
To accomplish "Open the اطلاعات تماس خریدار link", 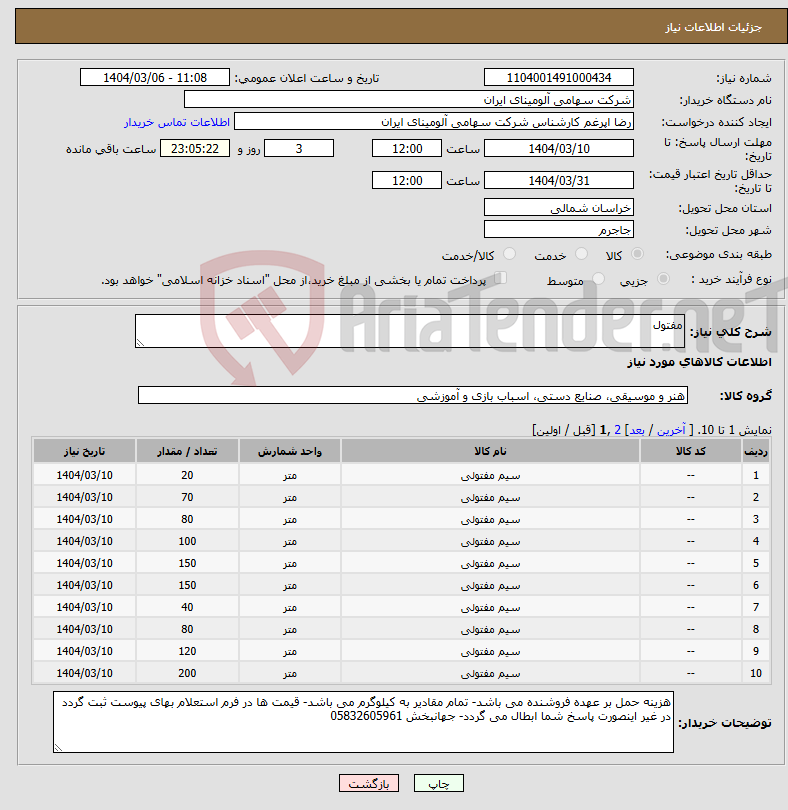I will click(177, 122).
